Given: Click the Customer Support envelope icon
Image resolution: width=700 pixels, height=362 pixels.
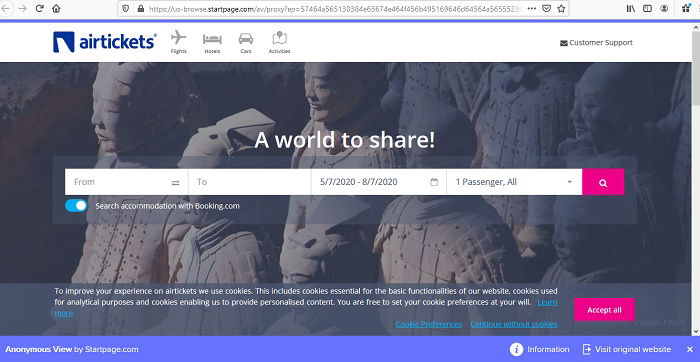Looking at the screenshot, I should pos(563,43).
